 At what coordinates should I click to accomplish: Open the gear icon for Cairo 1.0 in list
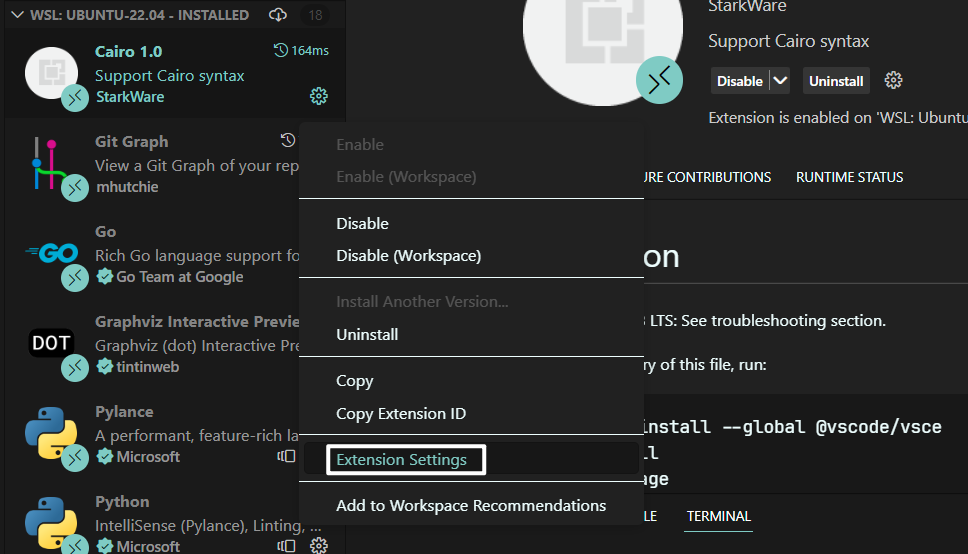click(x=319, y=96)
